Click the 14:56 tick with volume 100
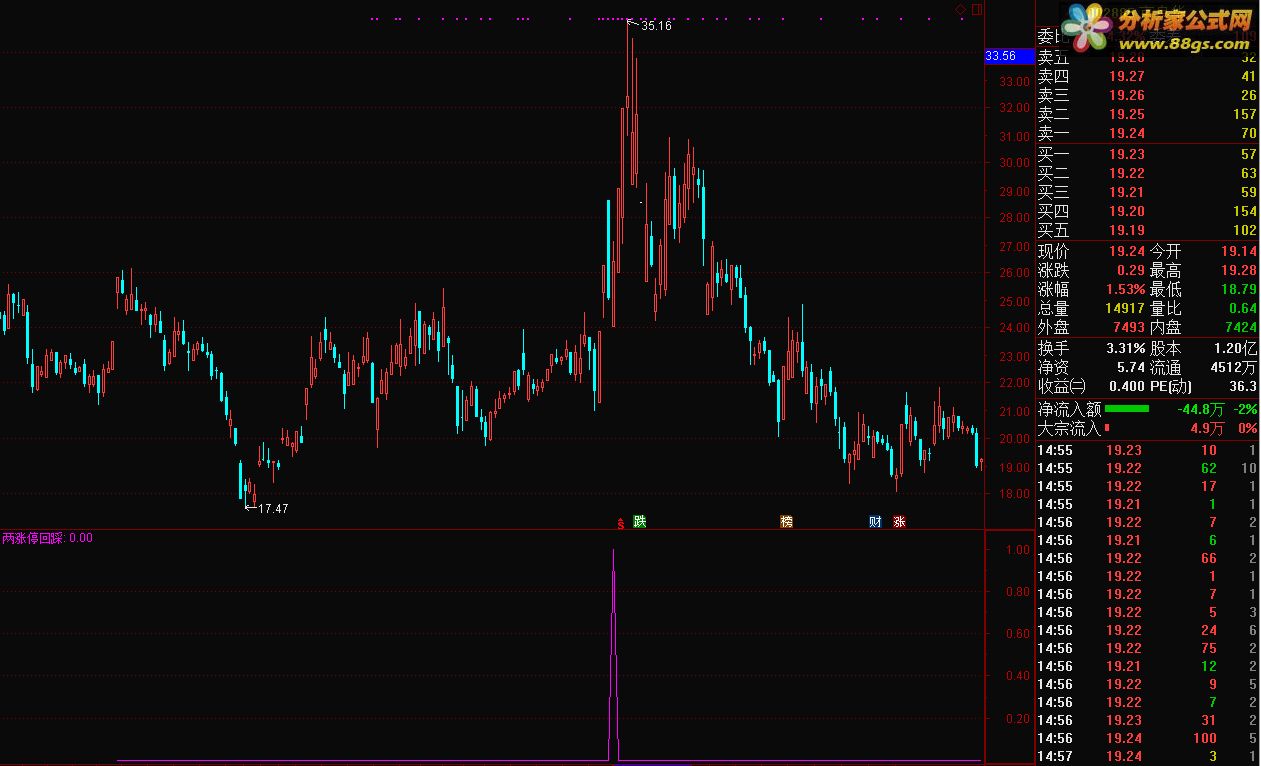Image resolution: width=1261 pixels, height=766 pixels. 1147,738
